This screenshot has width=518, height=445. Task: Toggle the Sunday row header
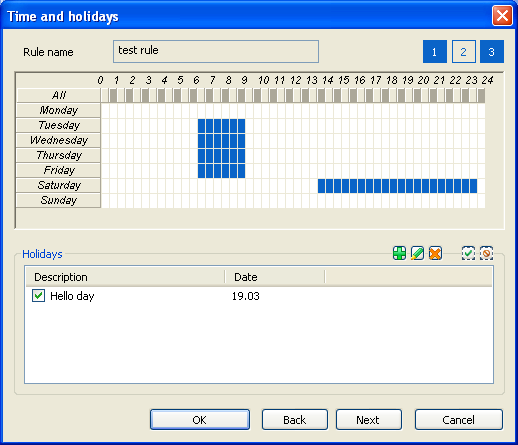[x=58, y=200]
